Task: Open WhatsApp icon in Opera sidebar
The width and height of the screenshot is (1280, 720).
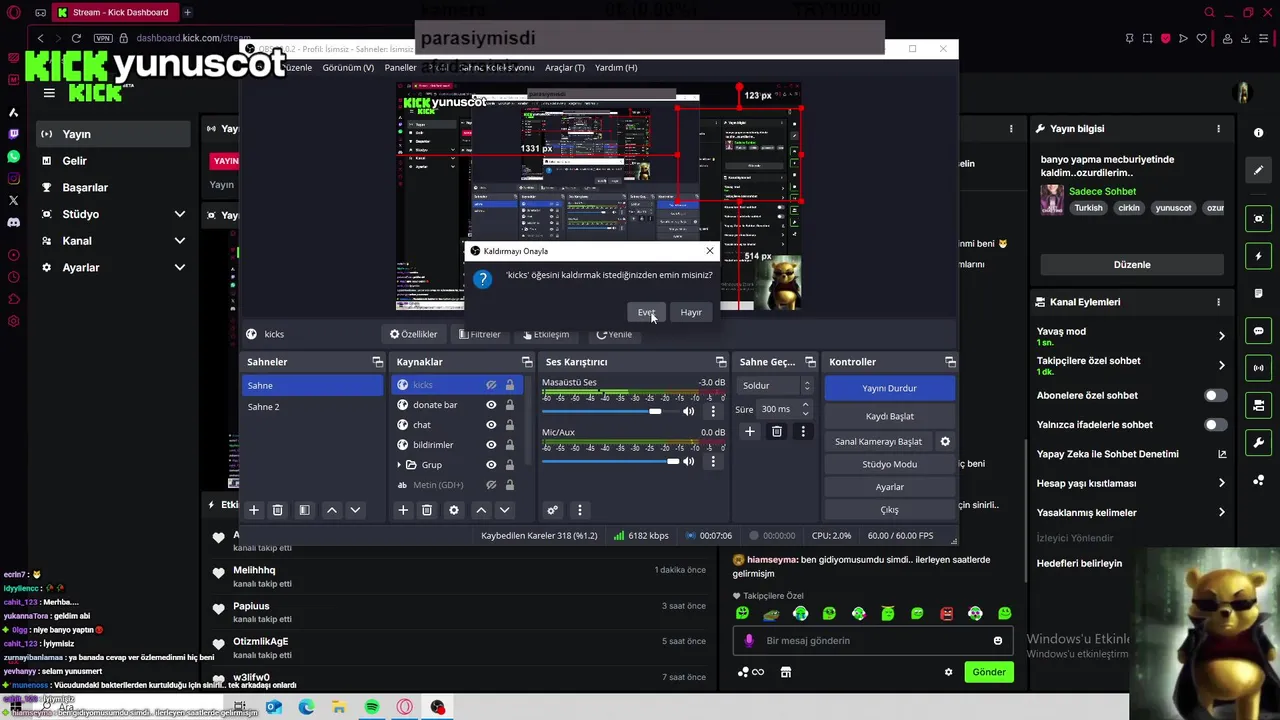Action: pos(13,156)
